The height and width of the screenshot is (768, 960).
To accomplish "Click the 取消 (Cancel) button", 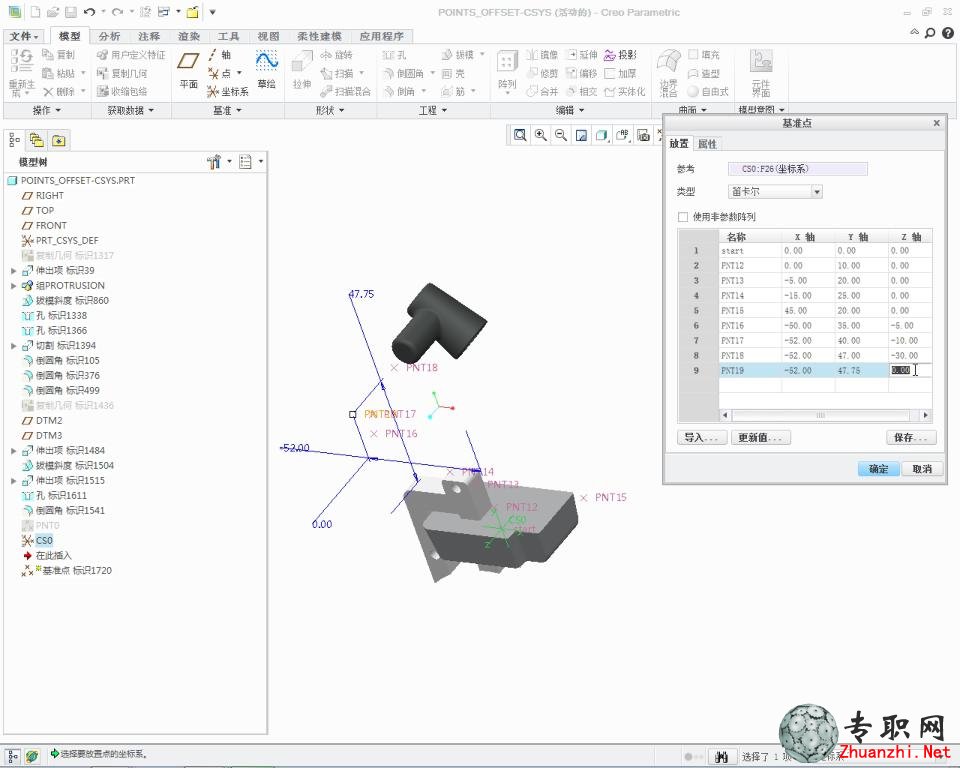I will tap(922, 469).
